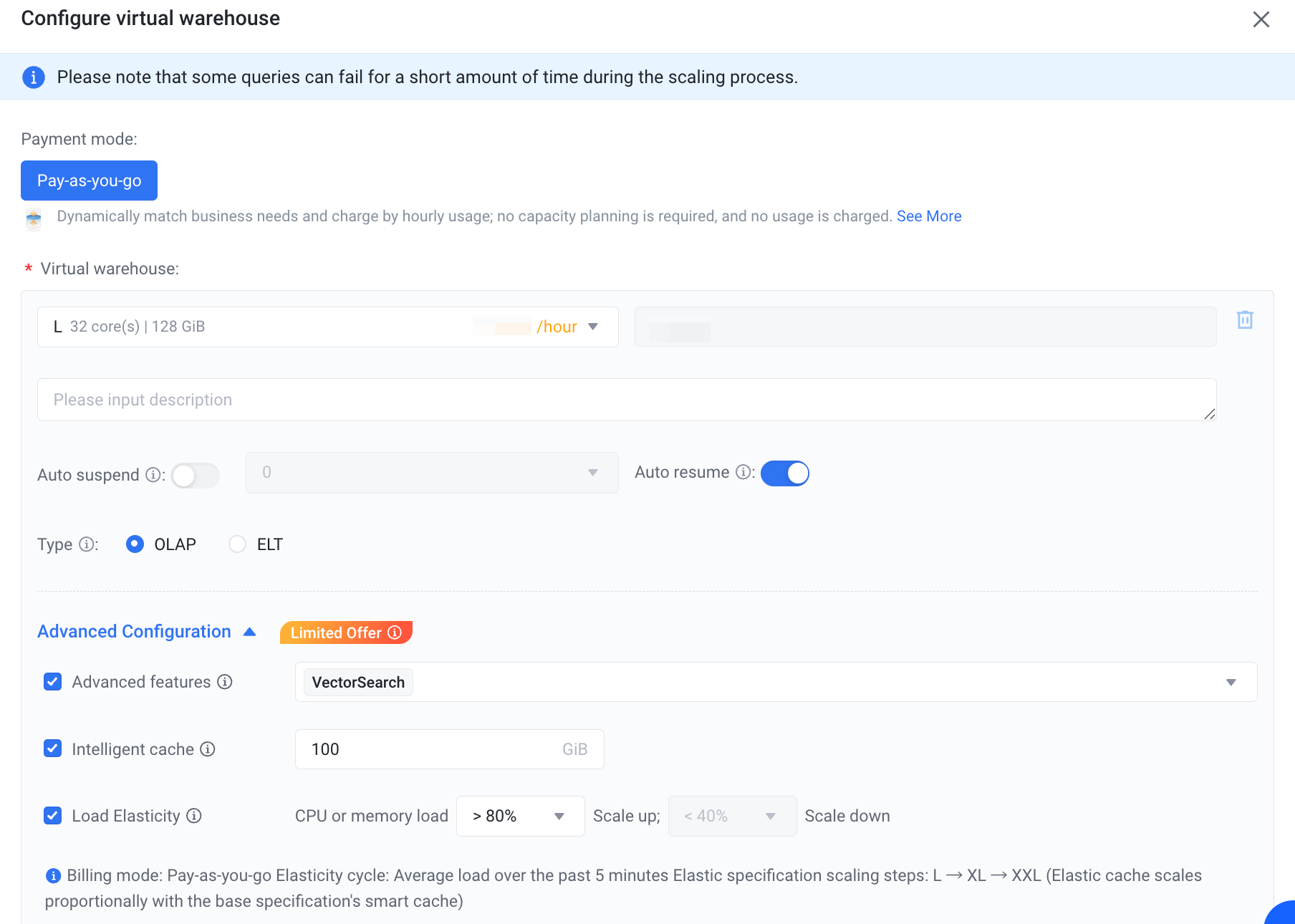Screen dimensions: 1295x924
Task: Open the warehouse size L 32 core(s) dropdown
Action: click(x=328, y=327)
